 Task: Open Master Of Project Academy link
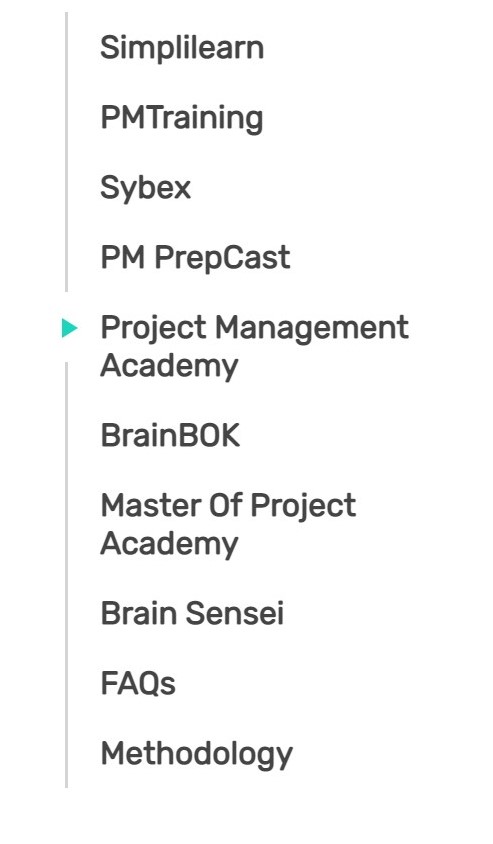228,524
